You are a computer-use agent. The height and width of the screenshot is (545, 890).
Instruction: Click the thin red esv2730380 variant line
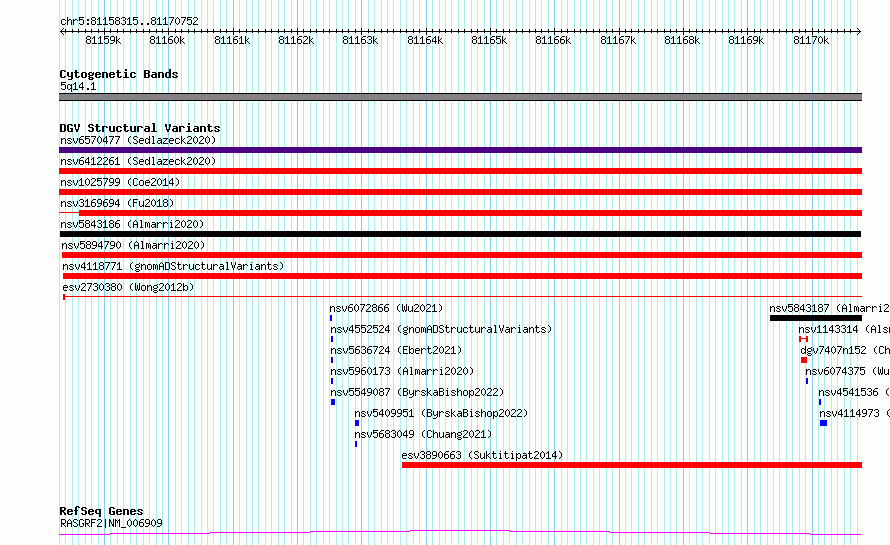(x=462, y=296)
